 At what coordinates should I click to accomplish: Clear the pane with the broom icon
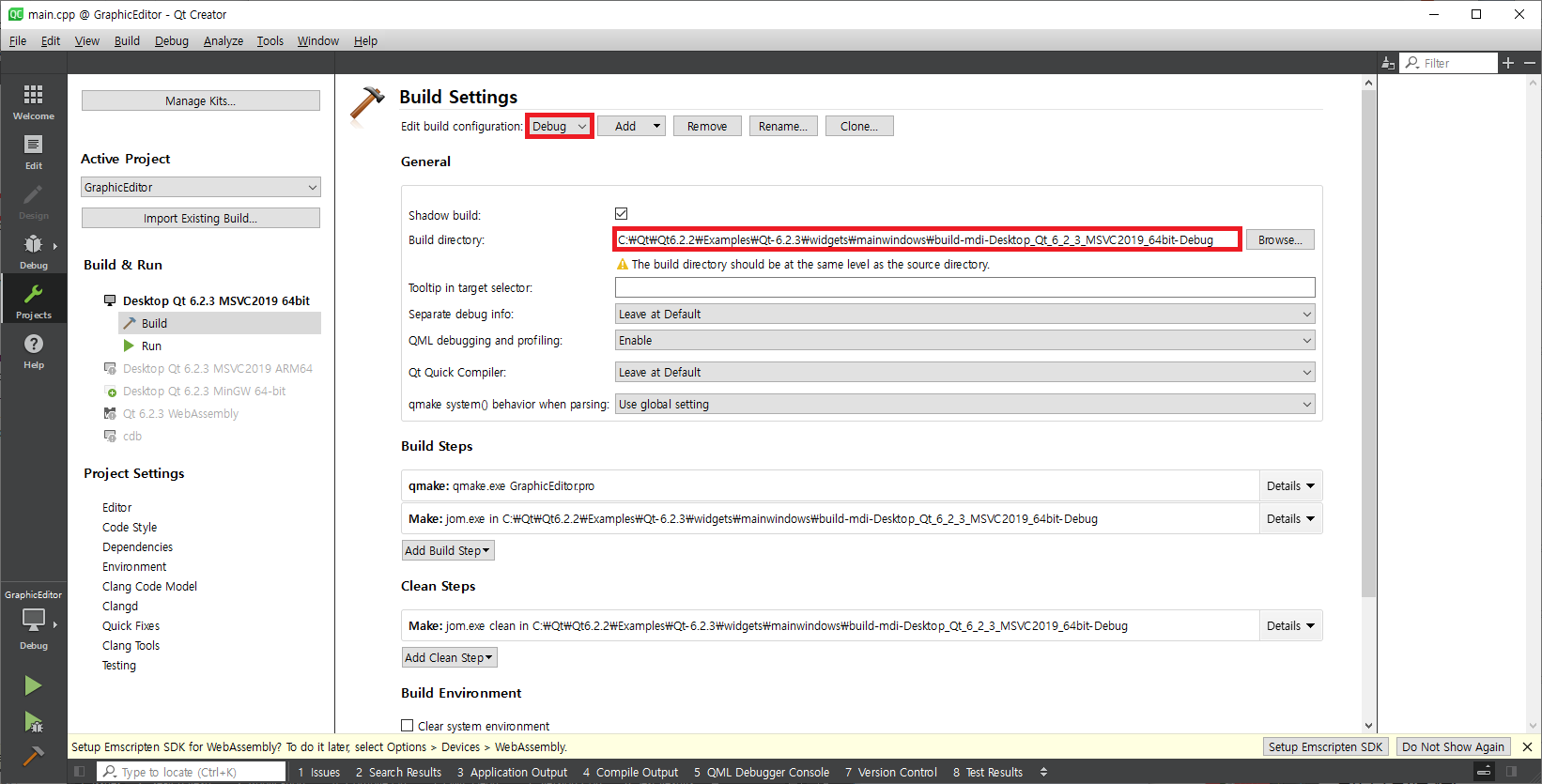1388,63
